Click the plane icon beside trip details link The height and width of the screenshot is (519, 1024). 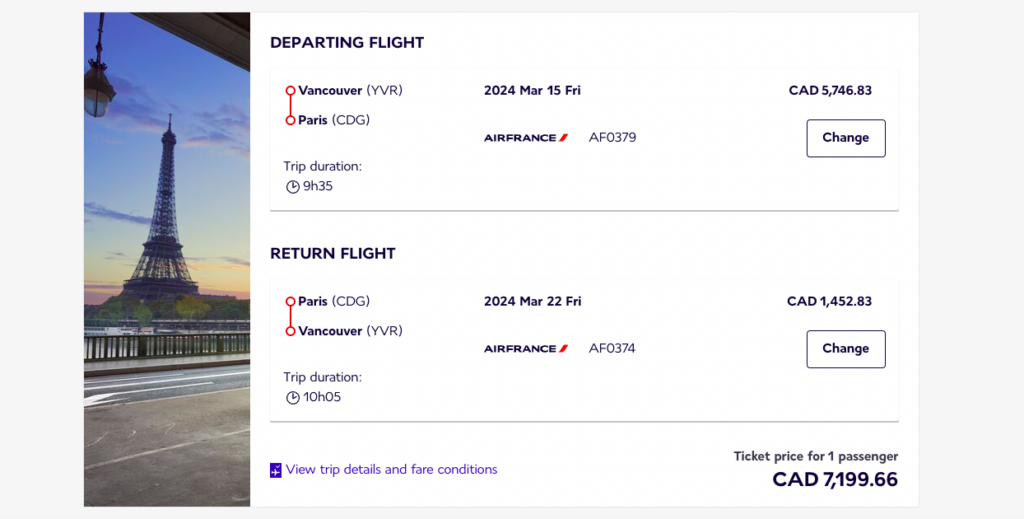(x=276, y=470)
